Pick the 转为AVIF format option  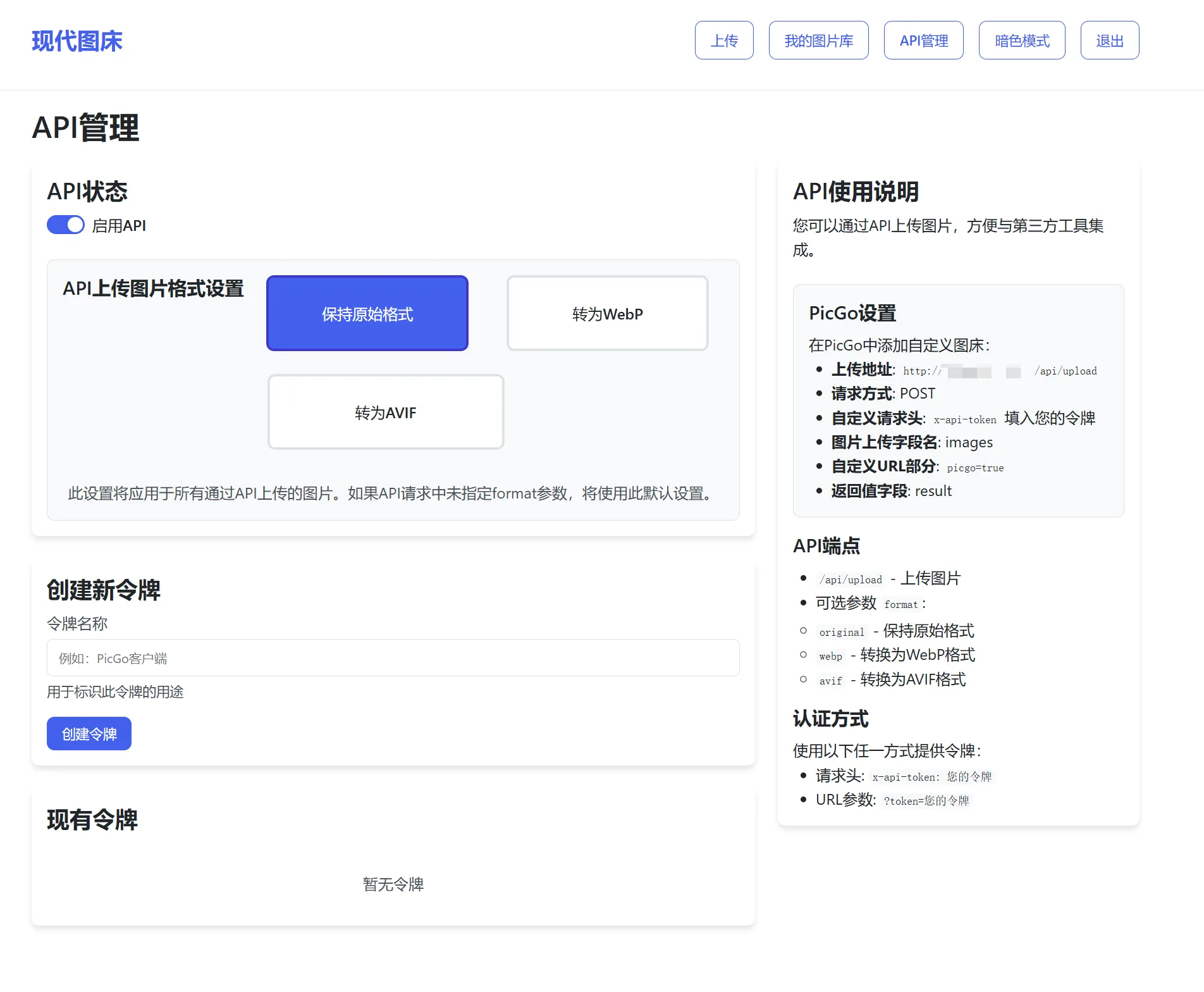(385, 412)
